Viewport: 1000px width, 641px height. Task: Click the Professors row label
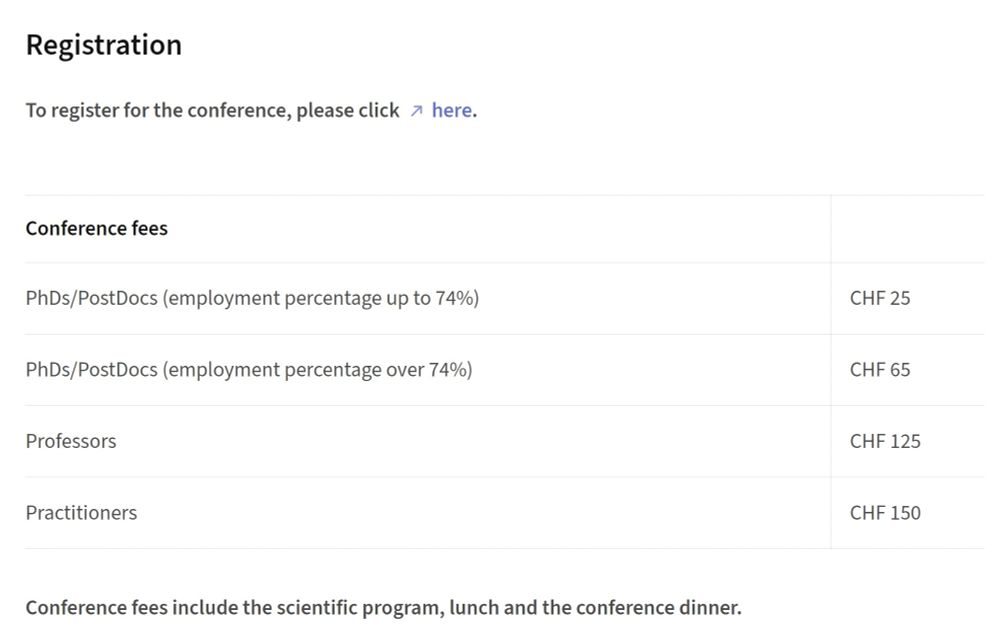(x=71, y=441)
